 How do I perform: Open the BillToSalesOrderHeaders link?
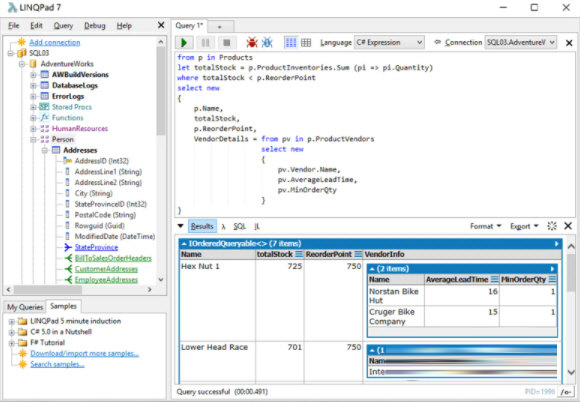(x=113, y=258)
